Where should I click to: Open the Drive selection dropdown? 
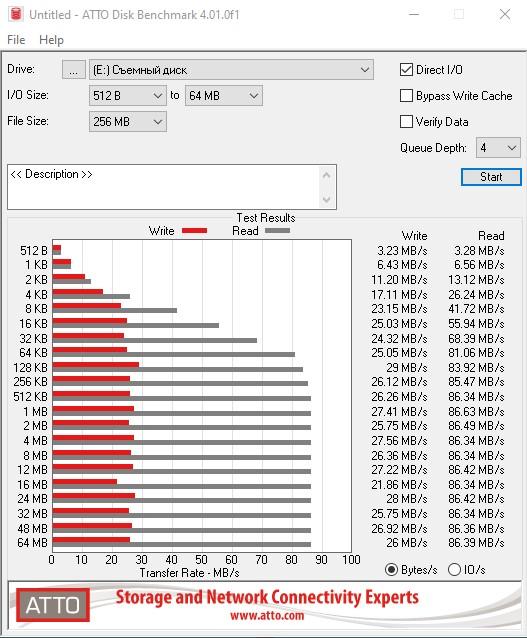coord(231,70)
